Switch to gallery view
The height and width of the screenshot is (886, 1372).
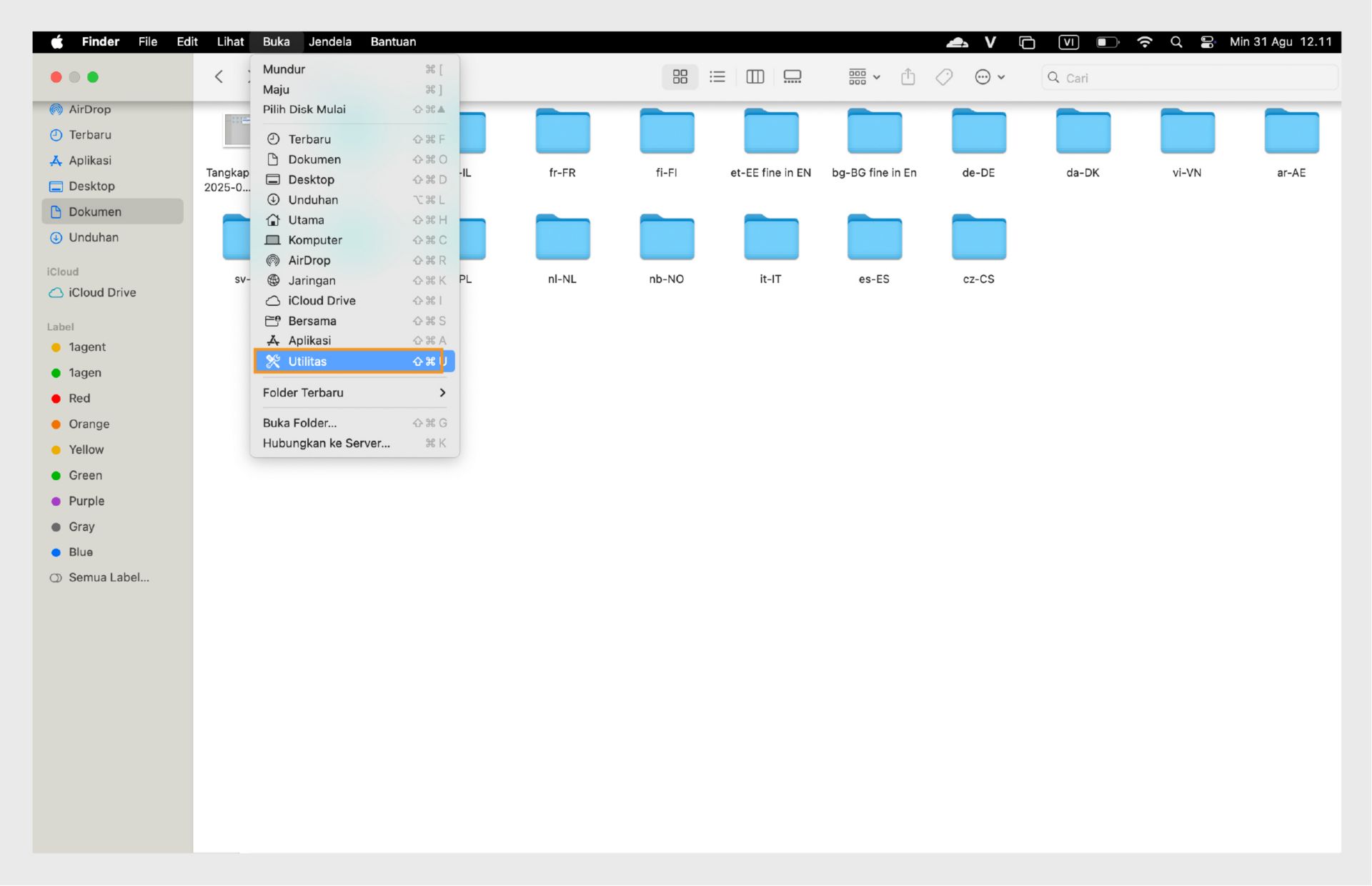(x=792, y=77)
